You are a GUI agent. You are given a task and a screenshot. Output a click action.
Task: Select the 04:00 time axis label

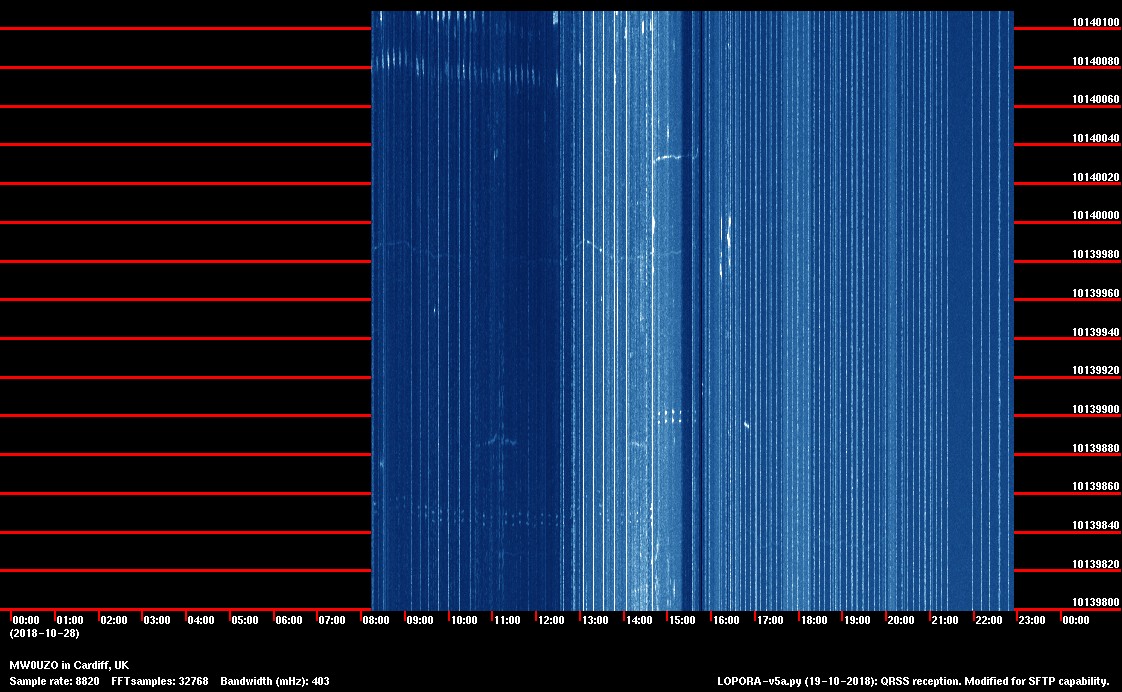[x=201, y=621]
